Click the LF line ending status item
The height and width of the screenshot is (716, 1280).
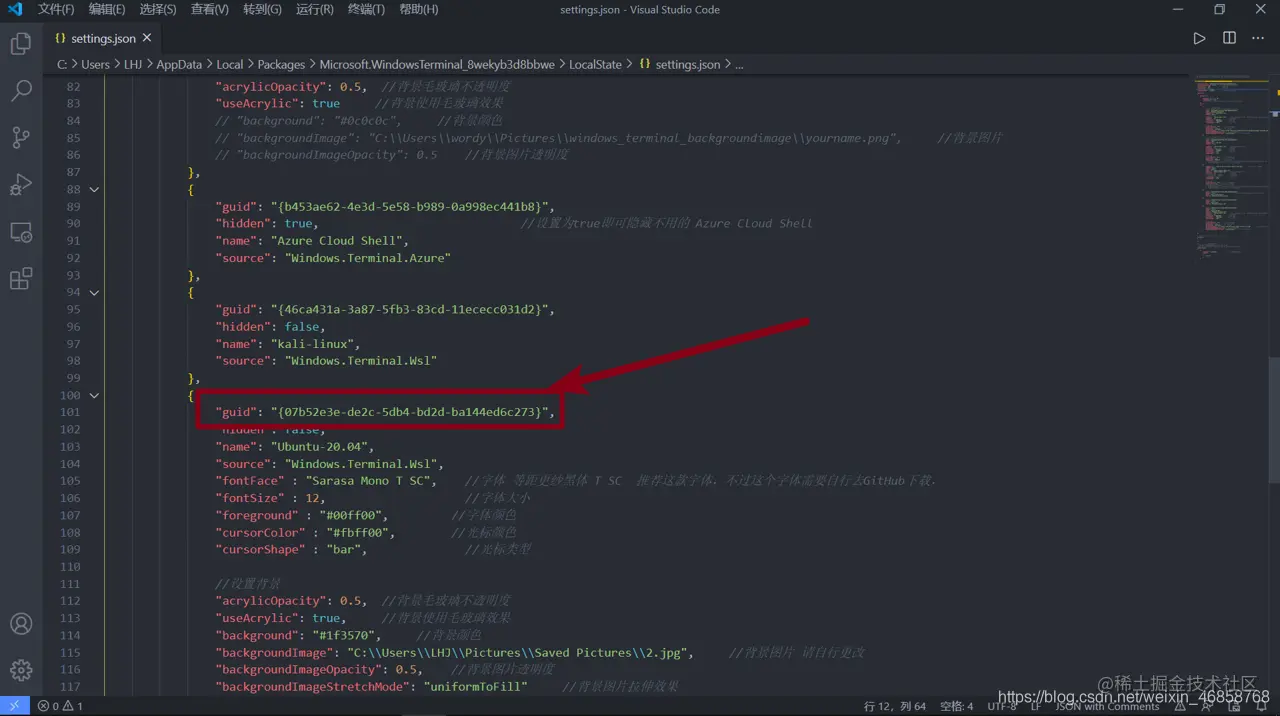tap(1037, 706)
